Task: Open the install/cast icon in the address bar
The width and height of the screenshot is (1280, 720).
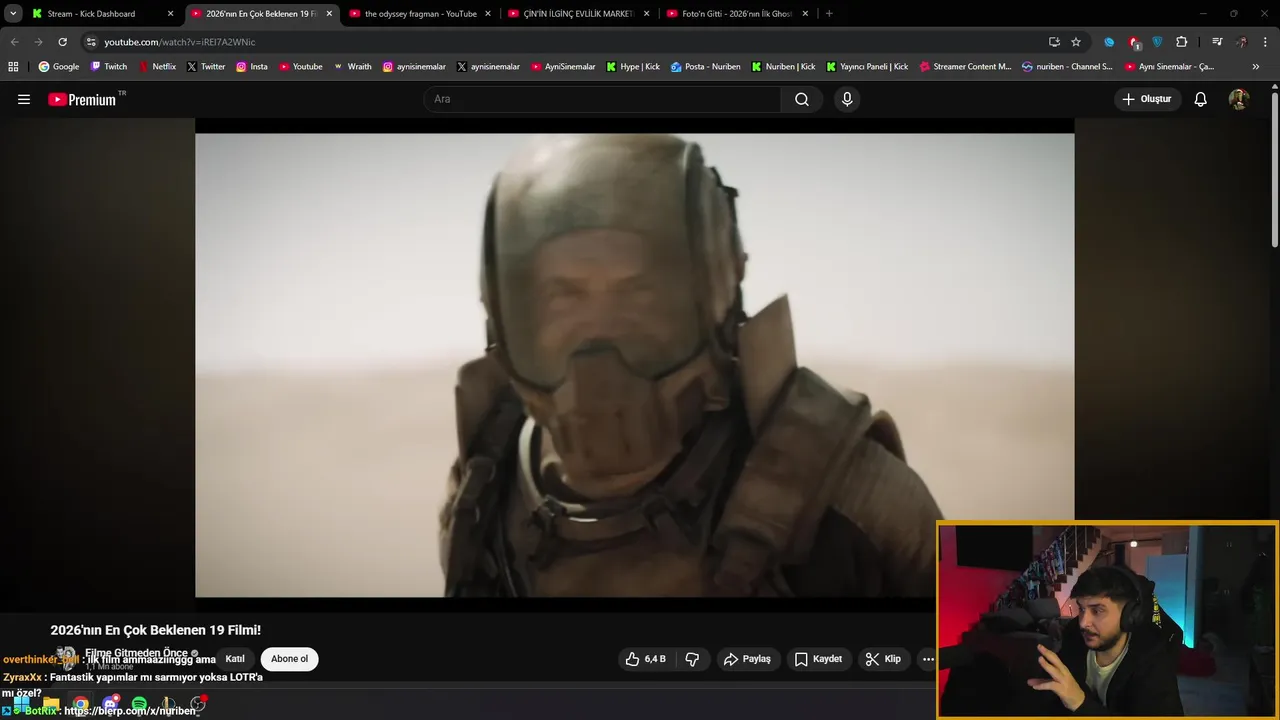Action: pyautogui.click(x=1054, y=42)
